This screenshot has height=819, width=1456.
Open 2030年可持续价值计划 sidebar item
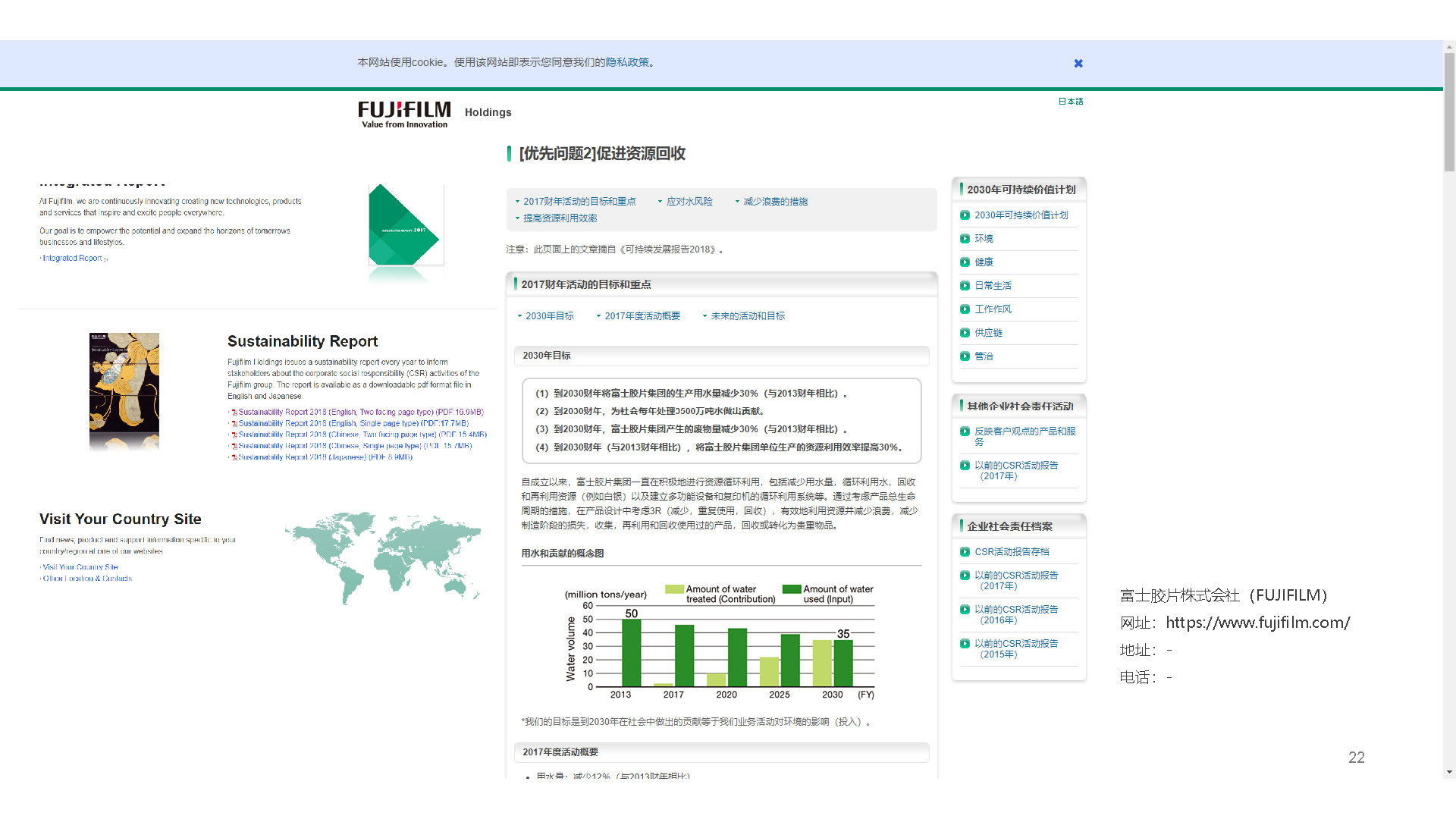coord(1021,215)
